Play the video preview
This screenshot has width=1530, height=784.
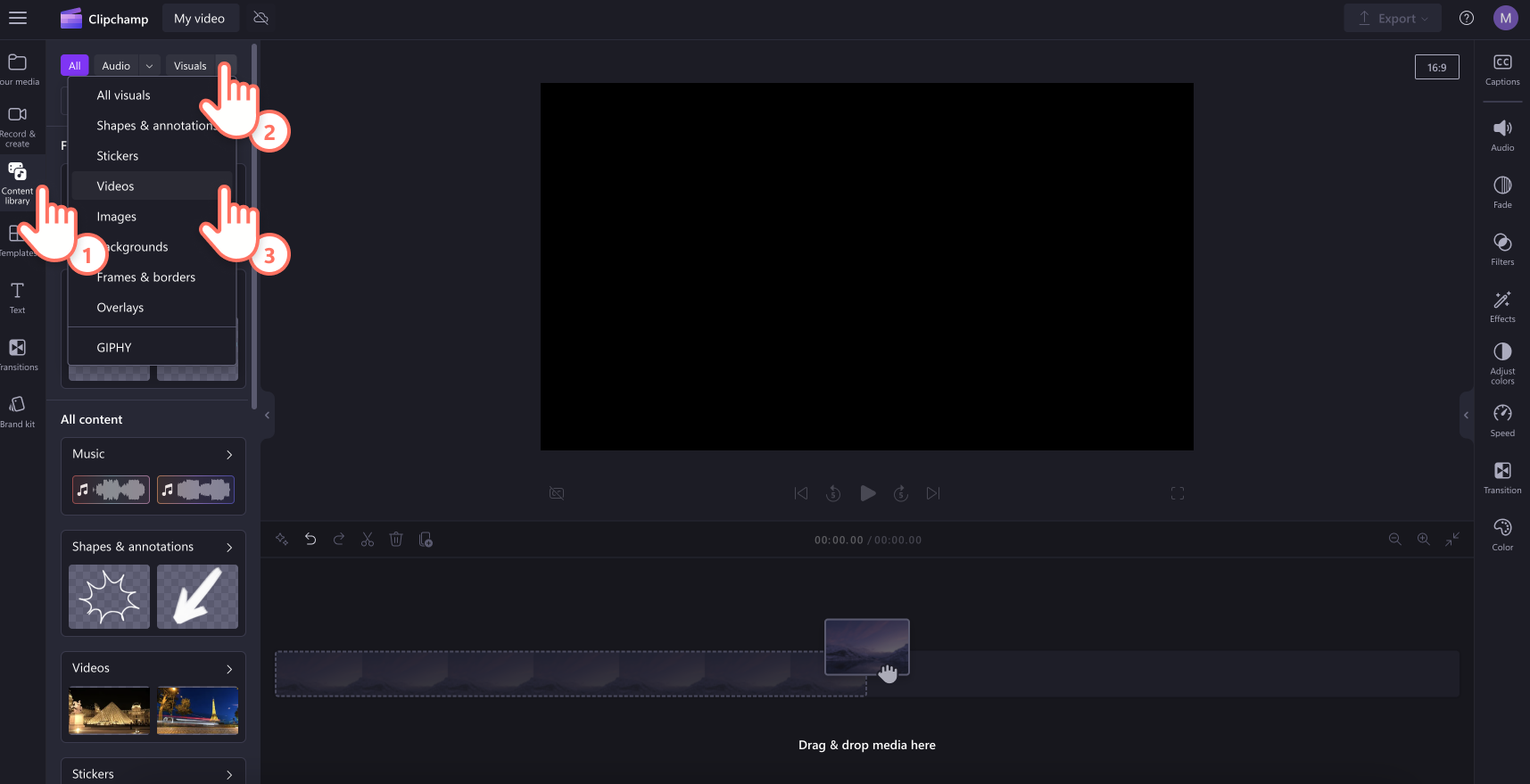click(x=867, y=493)
